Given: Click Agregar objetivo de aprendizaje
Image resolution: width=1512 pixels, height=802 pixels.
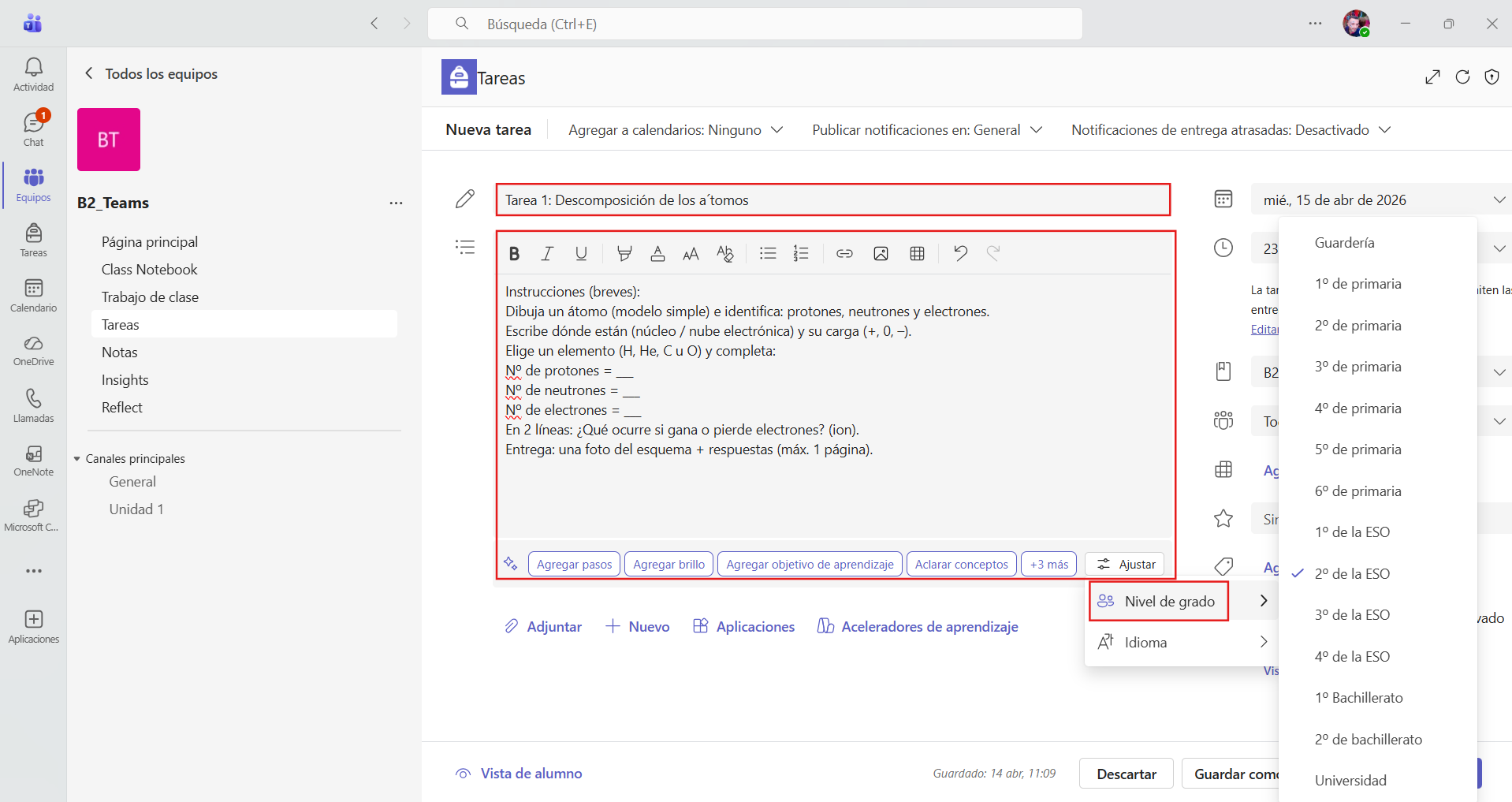Looking at the screenshot, I should (810, 564).
